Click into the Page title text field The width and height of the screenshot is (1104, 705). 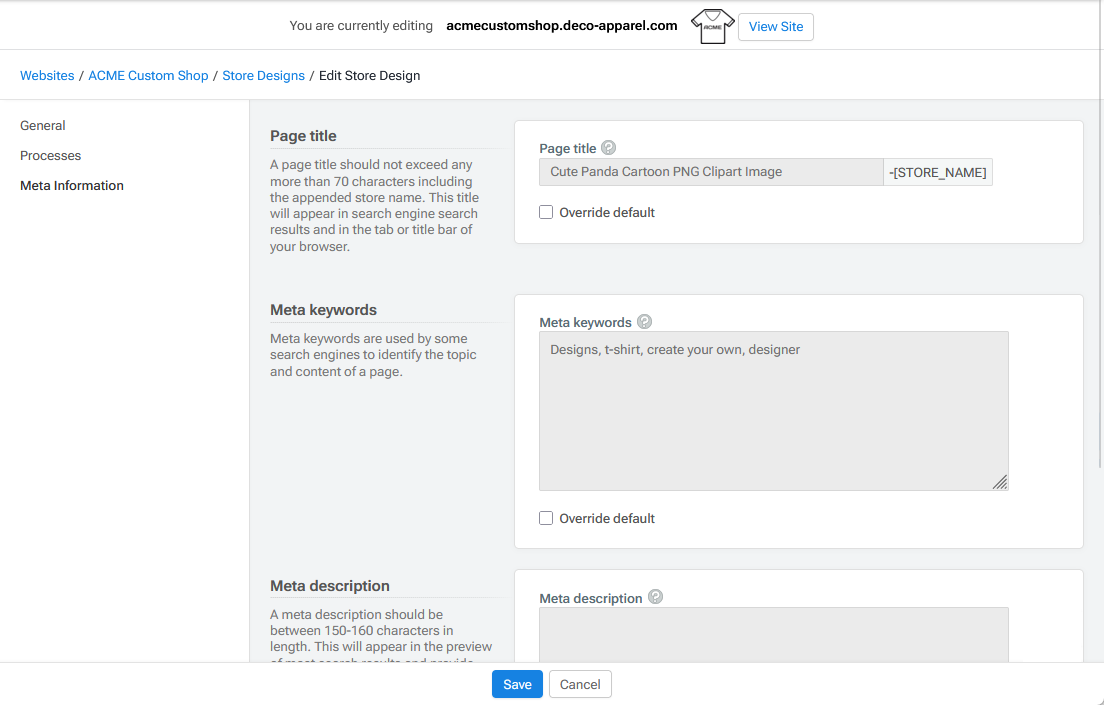(710, 172)
